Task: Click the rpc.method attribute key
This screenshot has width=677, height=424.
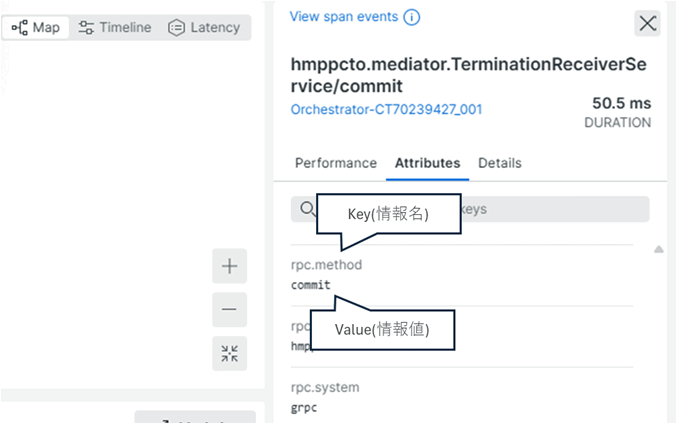Action: tap(326, 265)
